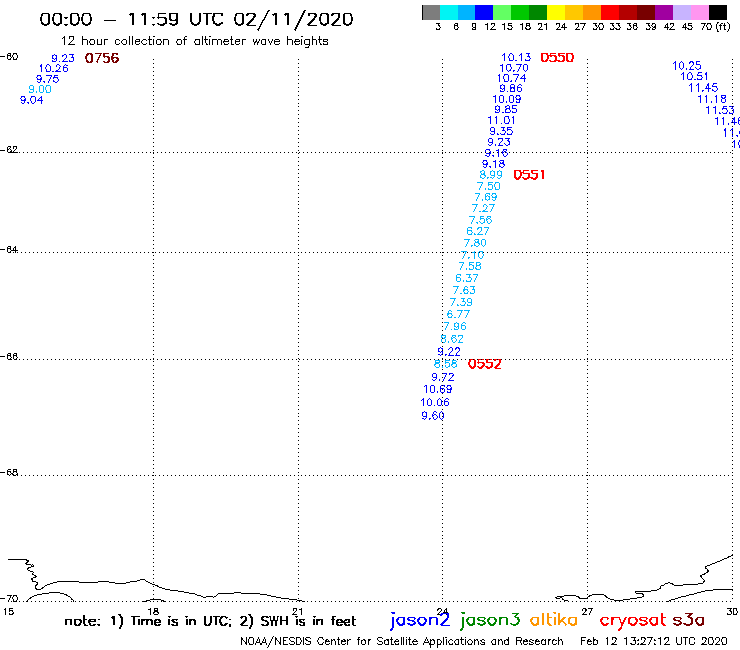Click wave height value 7.63
Image resolution: width=740 pixels, height=650 pixels.
click(x=463, y=290)
